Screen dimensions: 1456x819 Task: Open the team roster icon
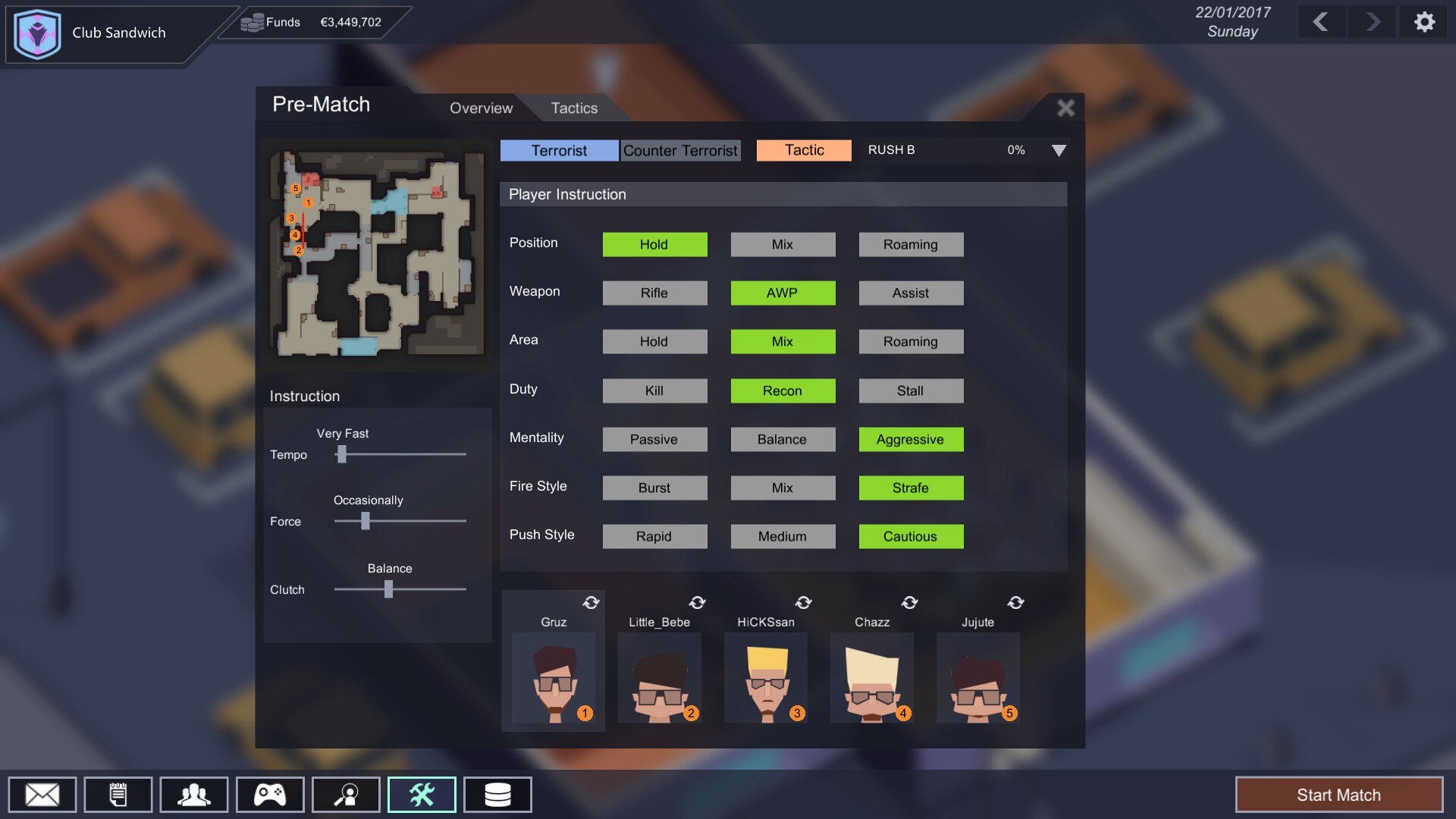(x=194, y=795)
